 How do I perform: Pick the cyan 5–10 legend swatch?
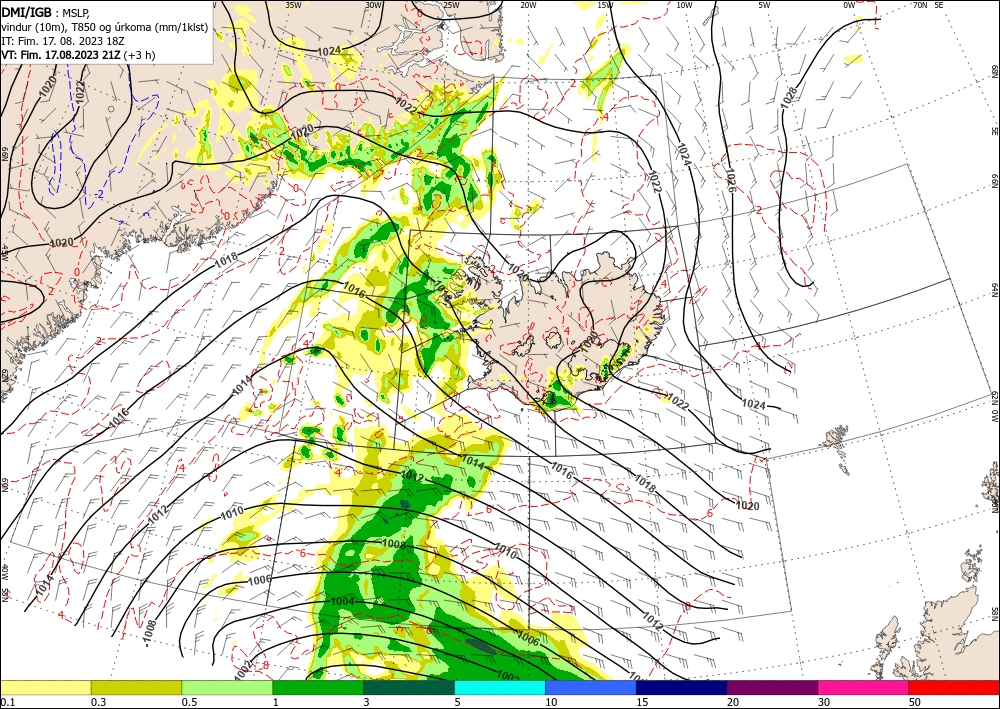[x=499, y=687]
